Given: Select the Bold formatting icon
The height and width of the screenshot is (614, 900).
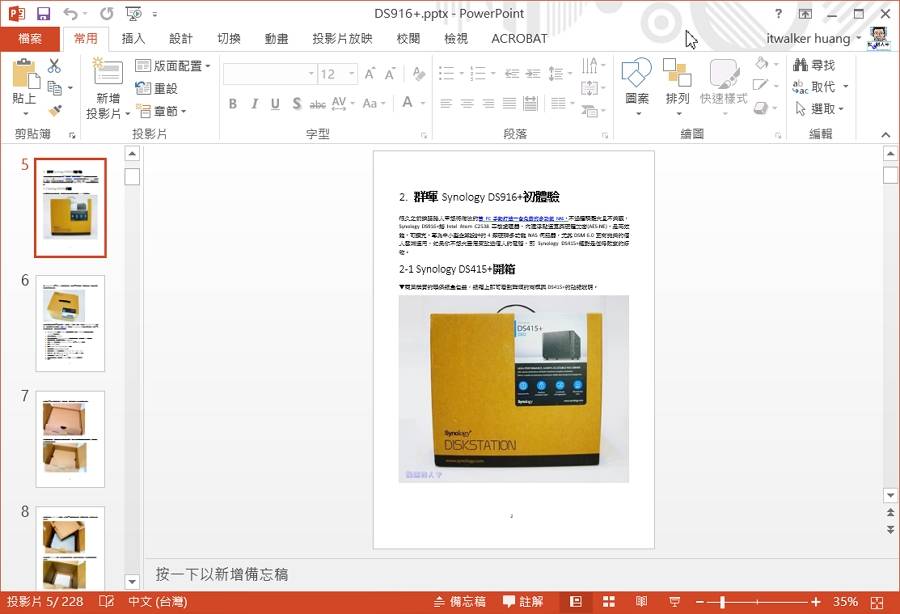Looking at the screenshot, I should click(x=232, y=103).
